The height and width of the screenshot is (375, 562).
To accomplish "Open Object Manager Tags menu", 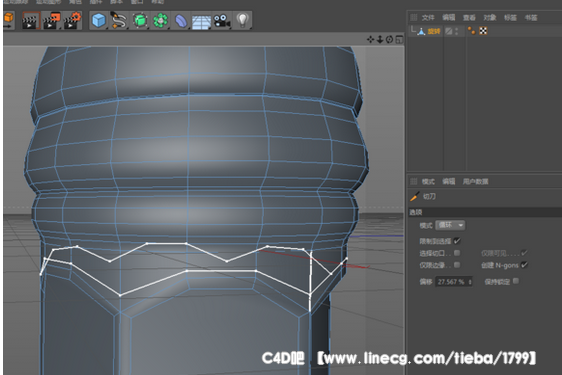I will click(510, 18).
